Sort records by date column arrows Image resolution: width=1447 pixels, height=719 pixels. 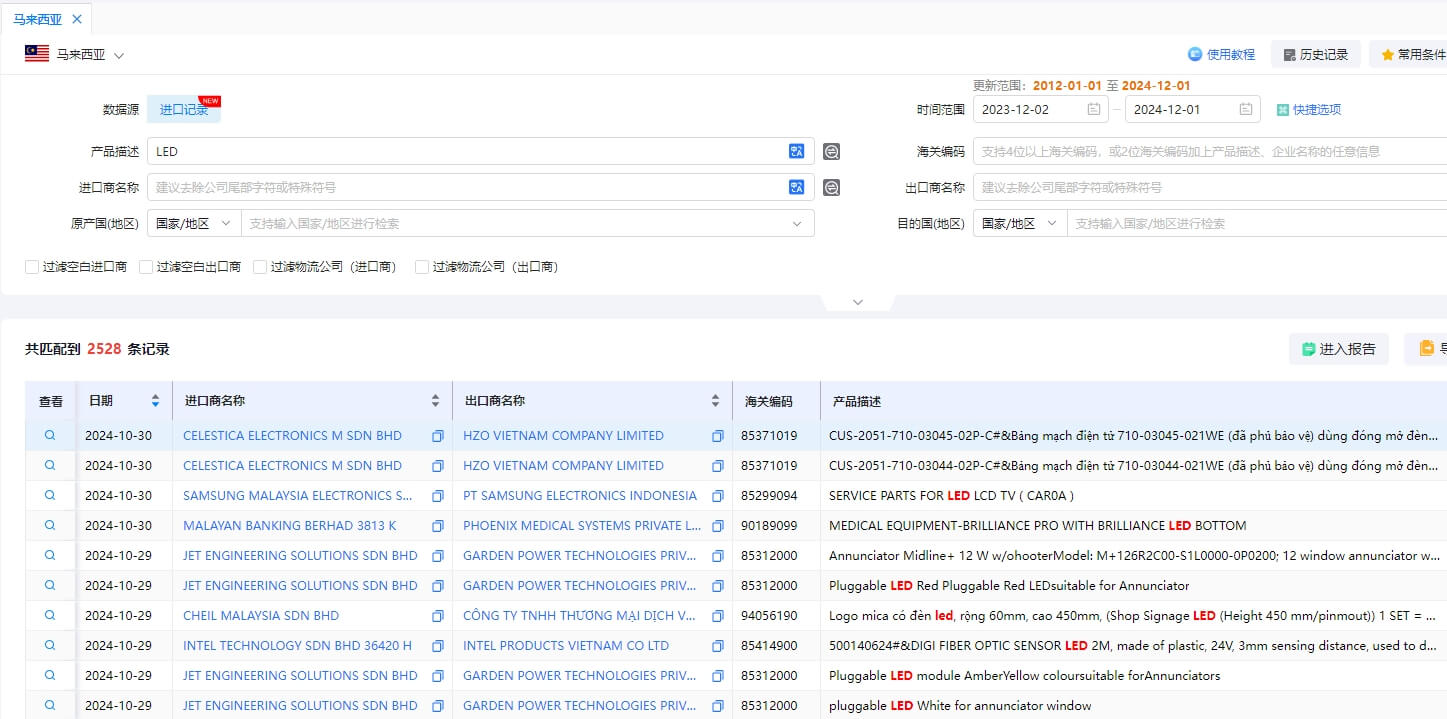(x=155, y=401)
